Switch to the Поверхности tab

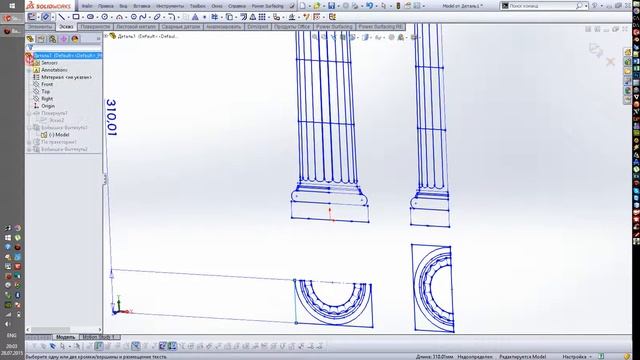95,27
